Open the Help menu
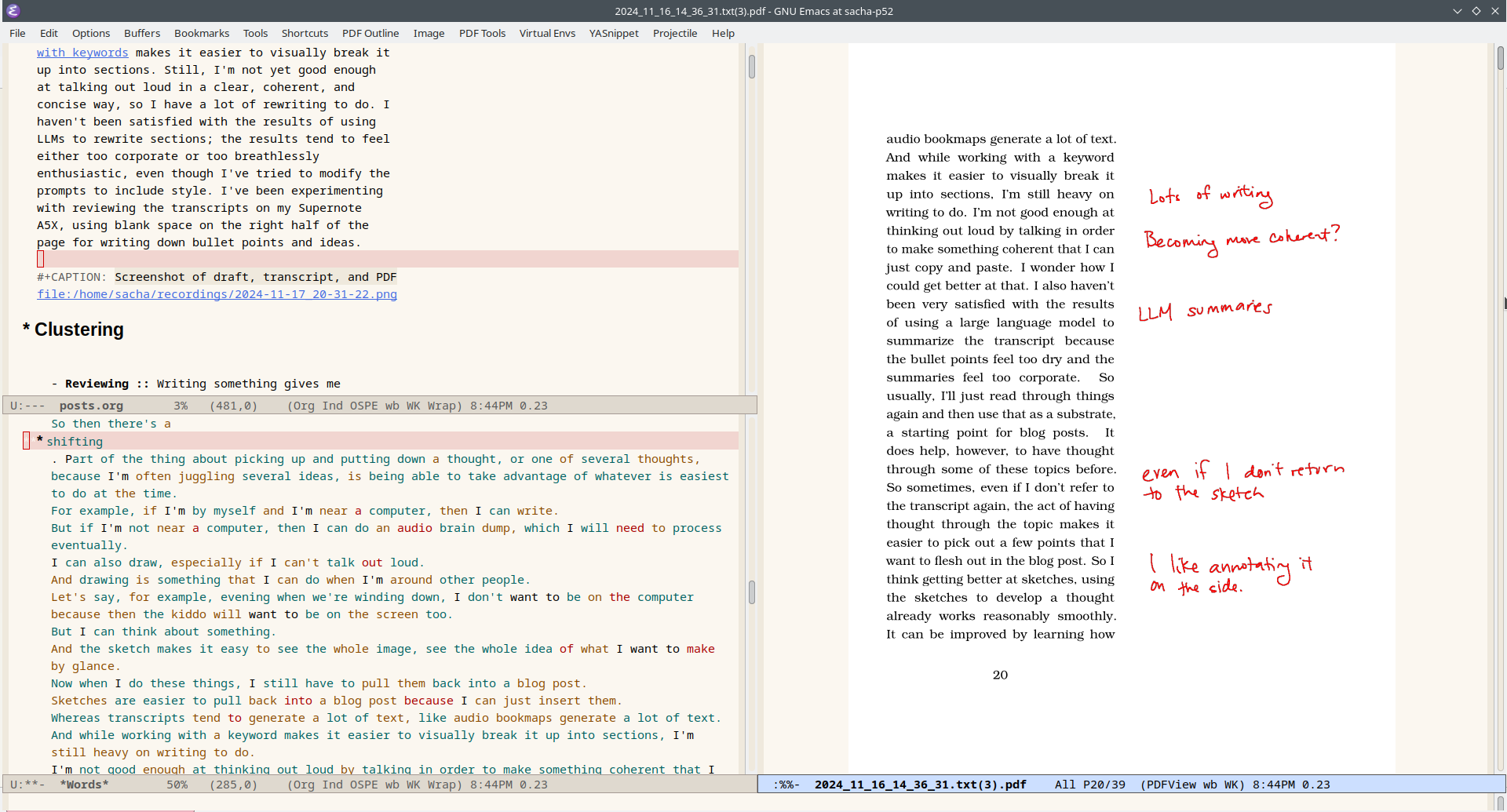This screenshot has height=812, width=1507. [723, 33]
